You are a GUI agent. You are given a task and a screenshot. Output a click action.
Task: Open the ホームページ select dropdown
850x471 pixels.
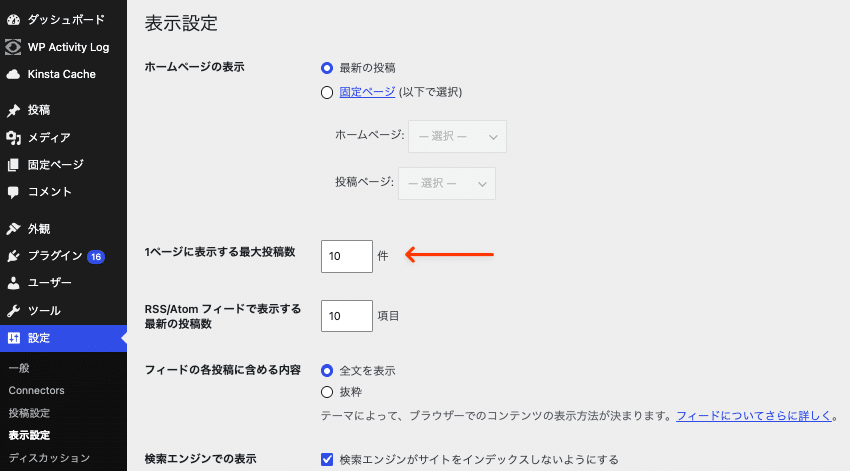pyautogui.click(x=458, y=137)
